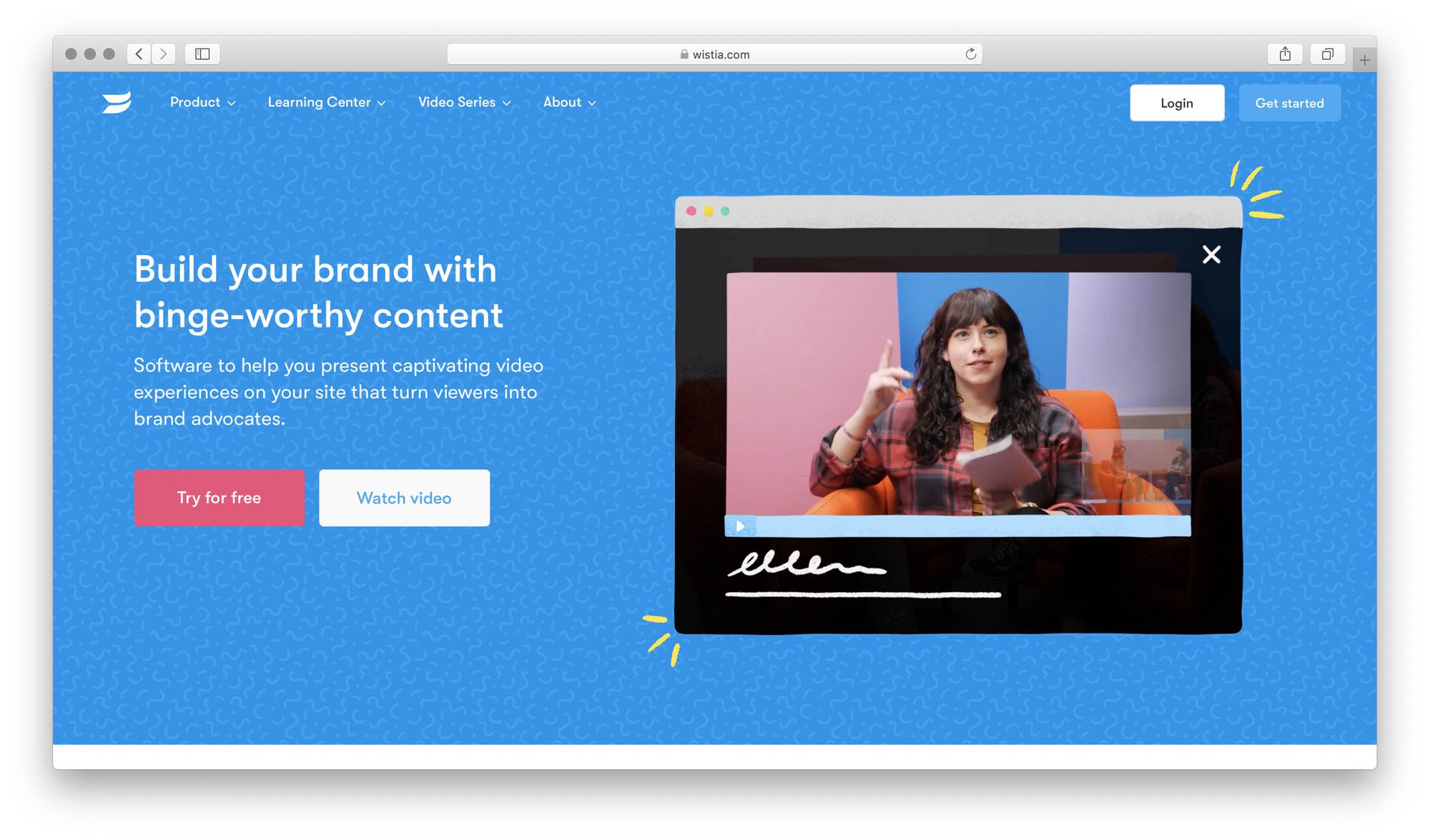Click the browser share icon
Image resolution: width=1430 pixels, height=840 pixels.
click(x=1285, y=53)
